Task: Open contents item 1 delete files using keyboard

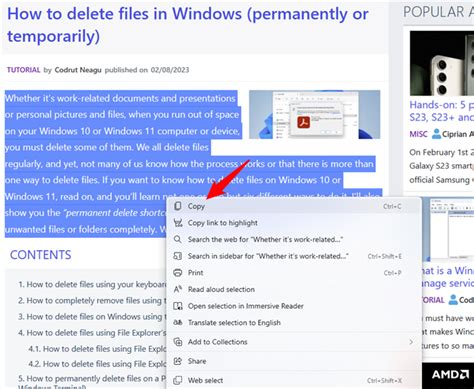Action: coord(92,284)
